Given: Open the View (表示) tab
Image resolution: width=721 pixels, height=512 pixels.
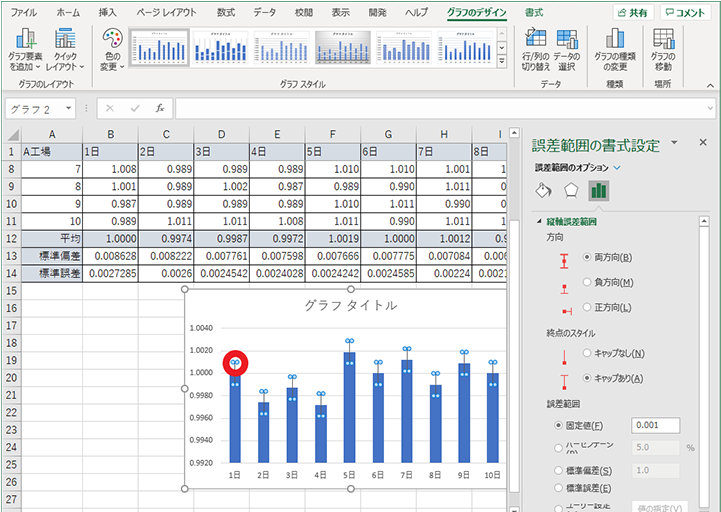Looking at the screenshot, I should pyautogui.click(x=341, y=12).
